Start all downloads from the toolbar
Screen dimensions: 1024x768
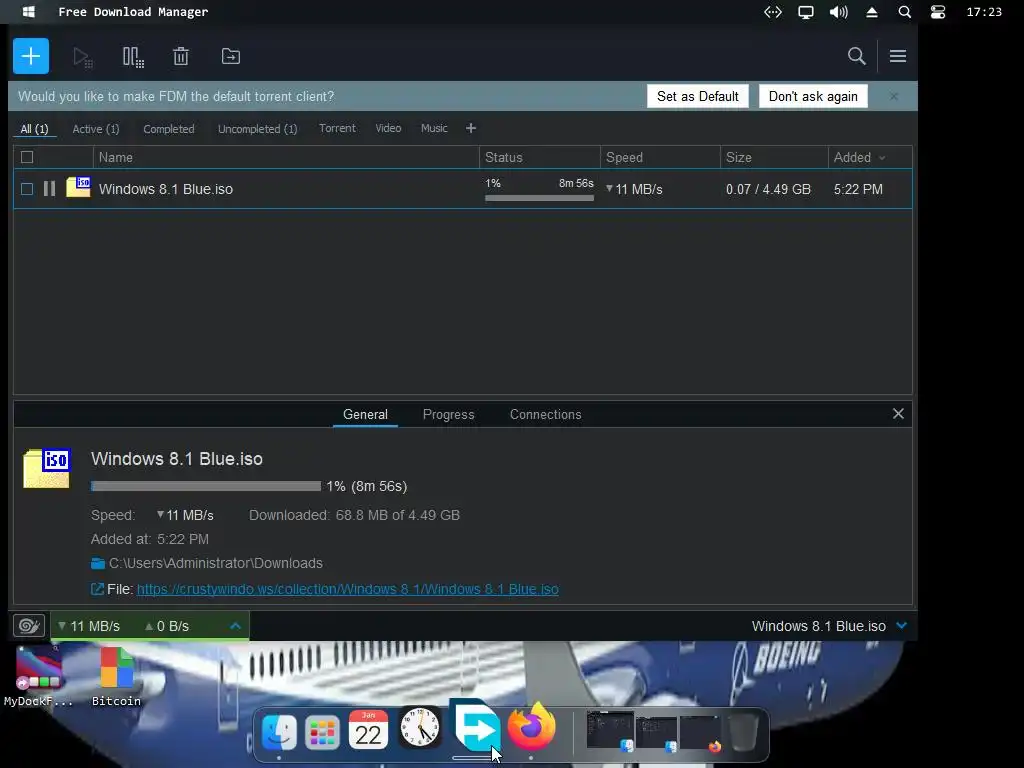pos(82,57)
